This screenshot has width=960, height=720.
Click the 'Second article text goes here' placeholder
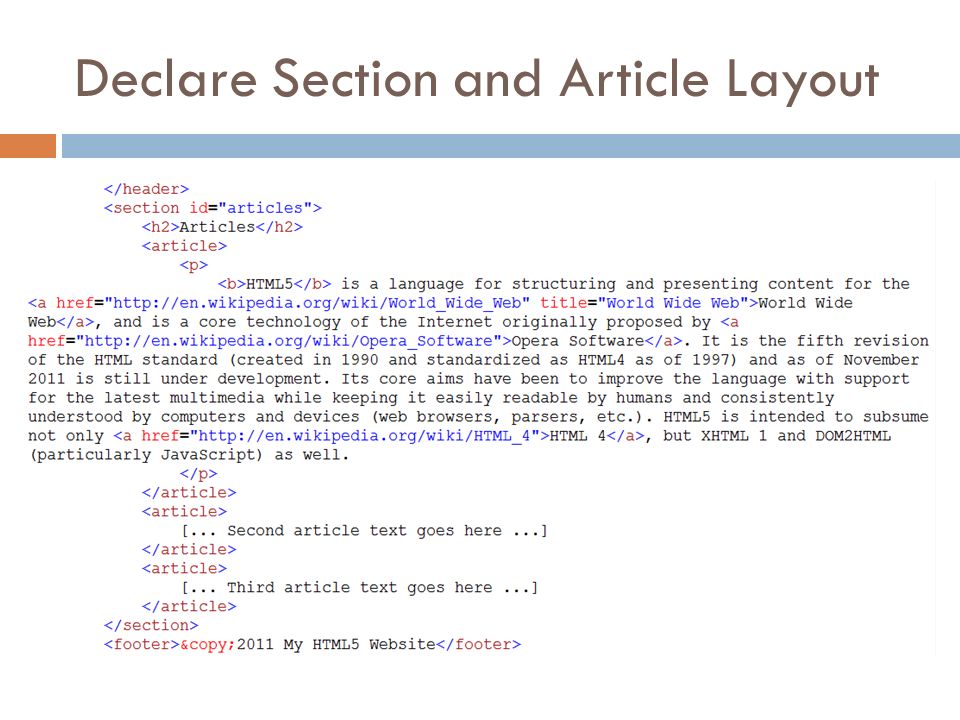[364, 531]
